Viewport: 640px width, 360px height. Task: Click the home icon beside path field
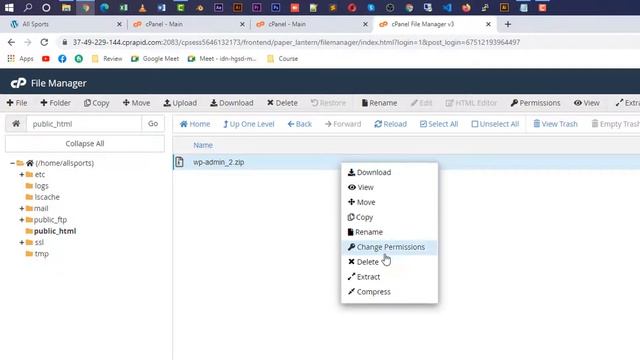click(16, 124)
